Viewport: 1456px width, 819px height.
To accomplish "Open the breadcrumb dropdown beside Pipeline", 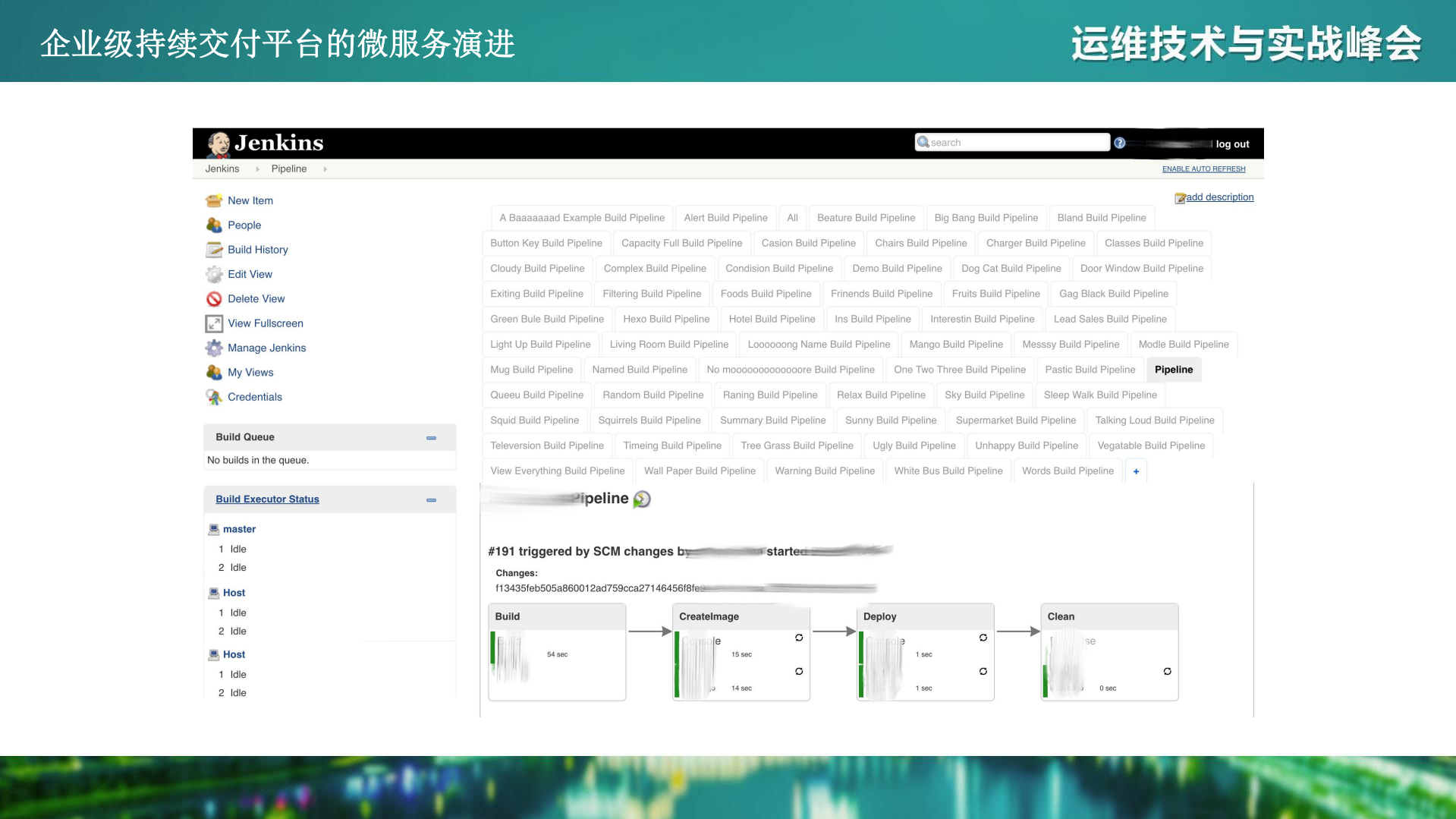I will 325,169.
